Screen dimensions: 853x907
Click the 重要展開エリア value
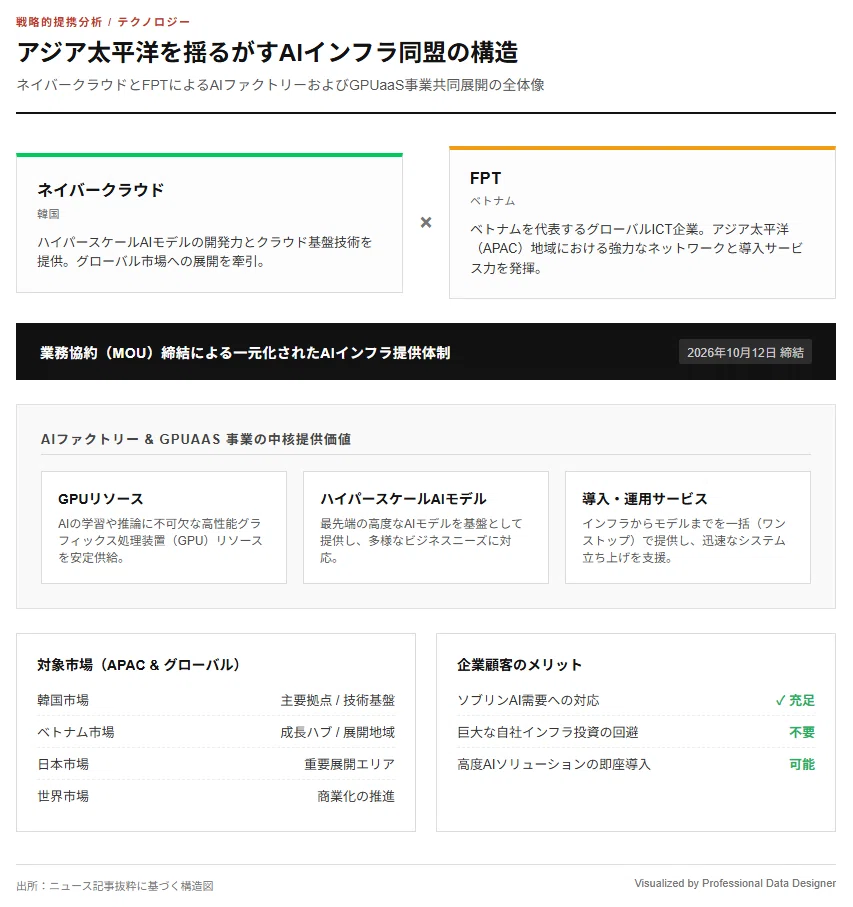pos(350,764)
